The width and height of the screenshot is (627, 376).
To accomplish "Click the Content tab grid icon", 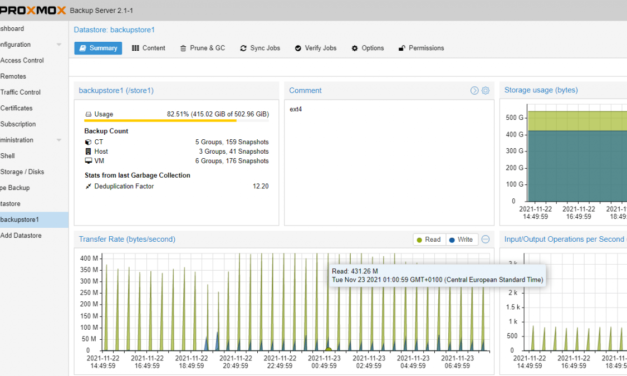I will tap(136, 48).
